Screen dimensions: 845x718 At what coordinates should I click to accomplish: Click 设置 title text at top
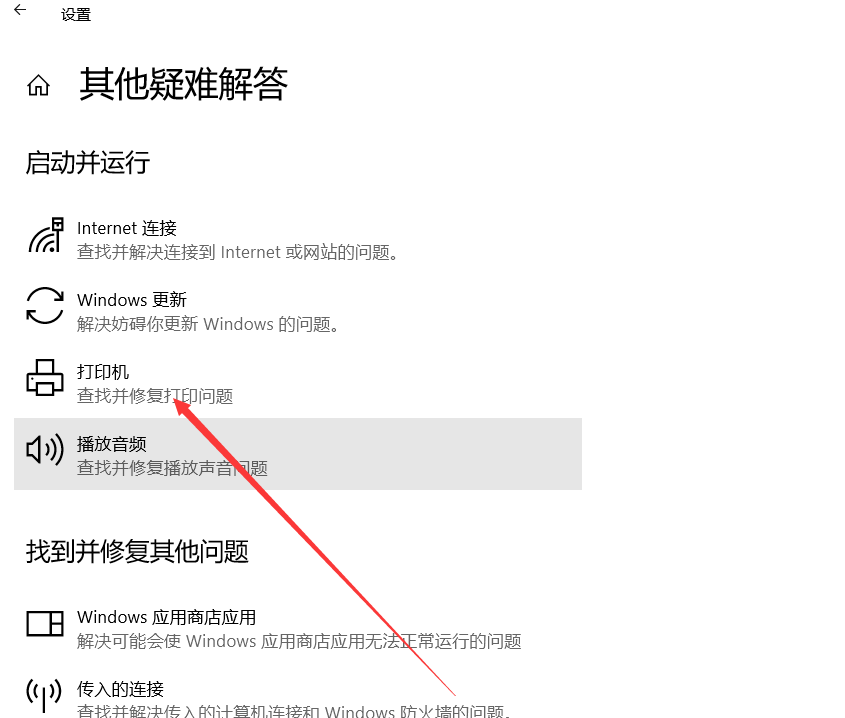(x=76, y=15)
